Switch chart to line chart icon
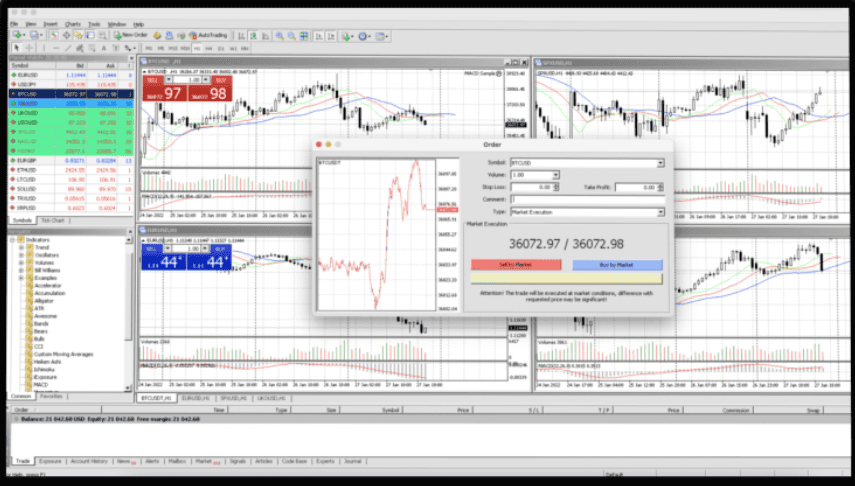This screenshot has height=486, width=855. pyautogui.click(x=266, y=36)
